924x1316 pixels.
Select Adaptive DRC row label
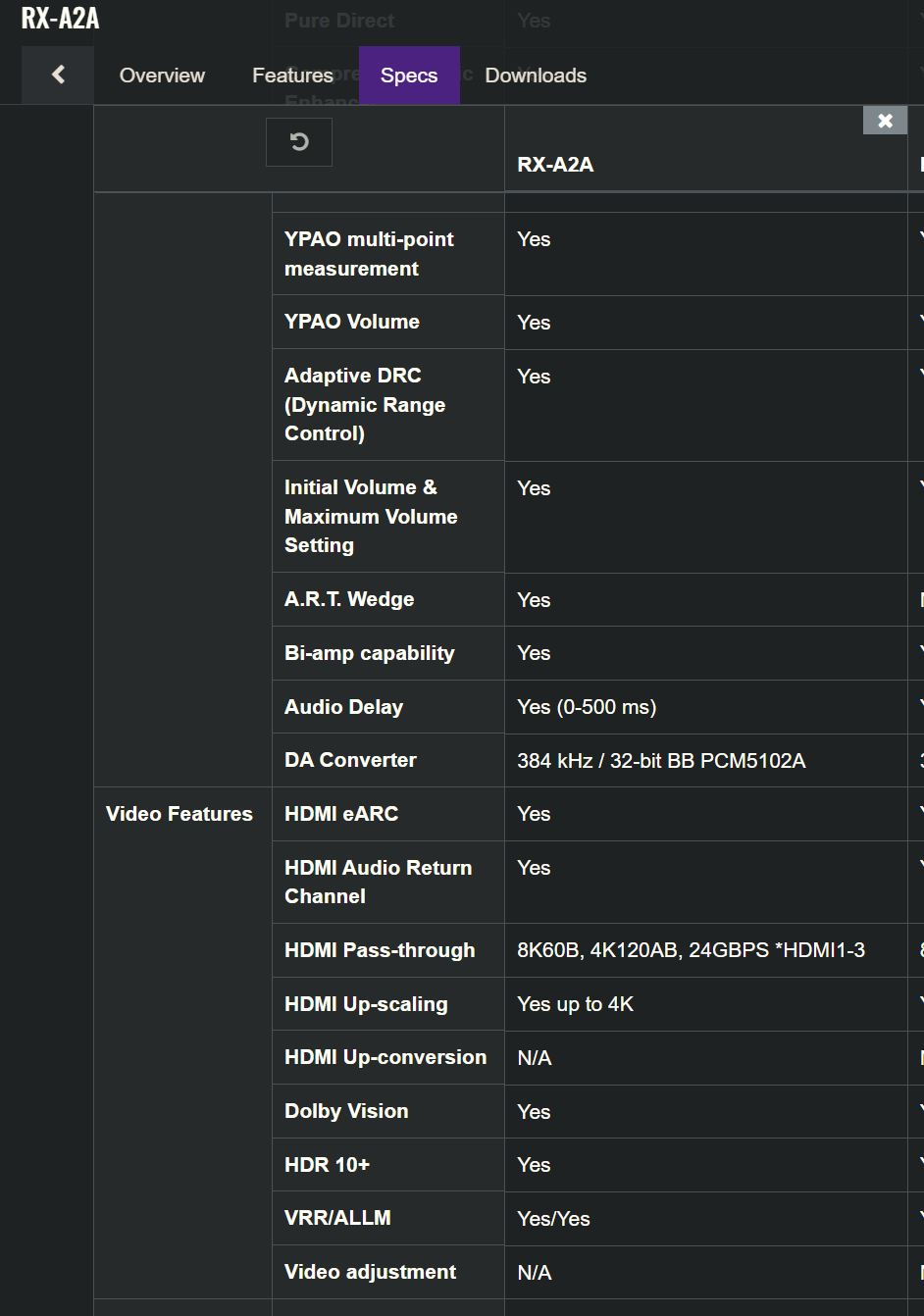365,404
